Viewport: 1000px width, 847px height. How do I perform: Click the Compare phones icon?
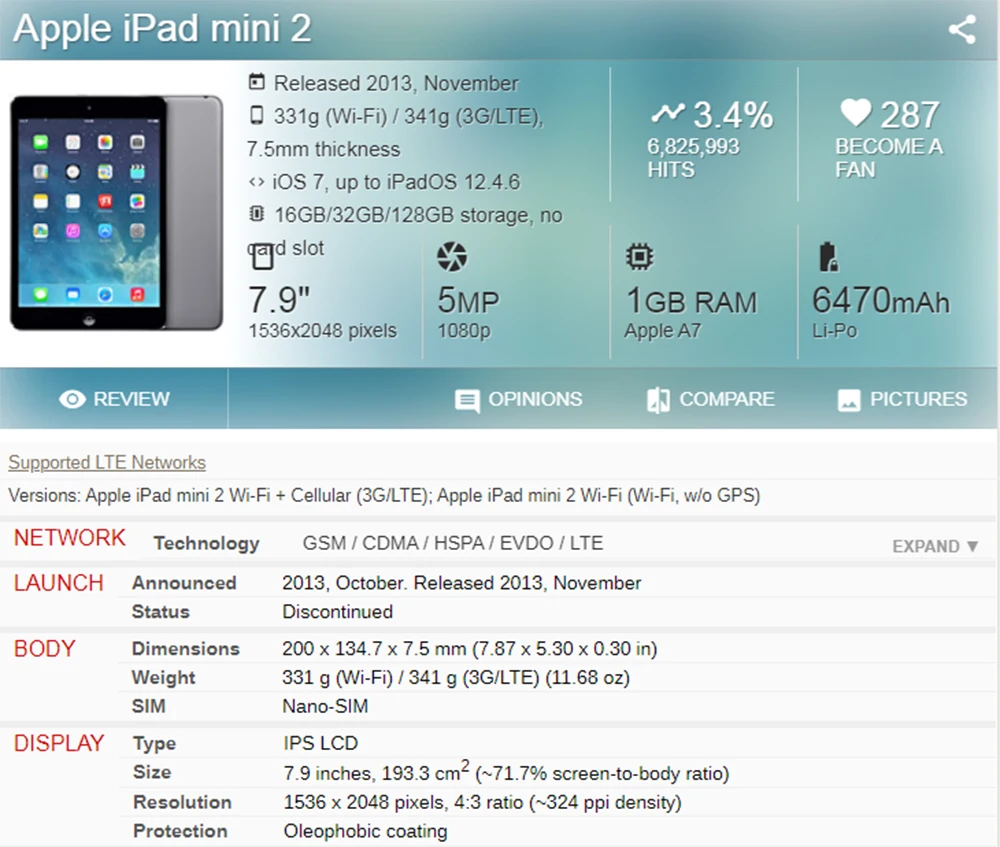pos(658,401)
